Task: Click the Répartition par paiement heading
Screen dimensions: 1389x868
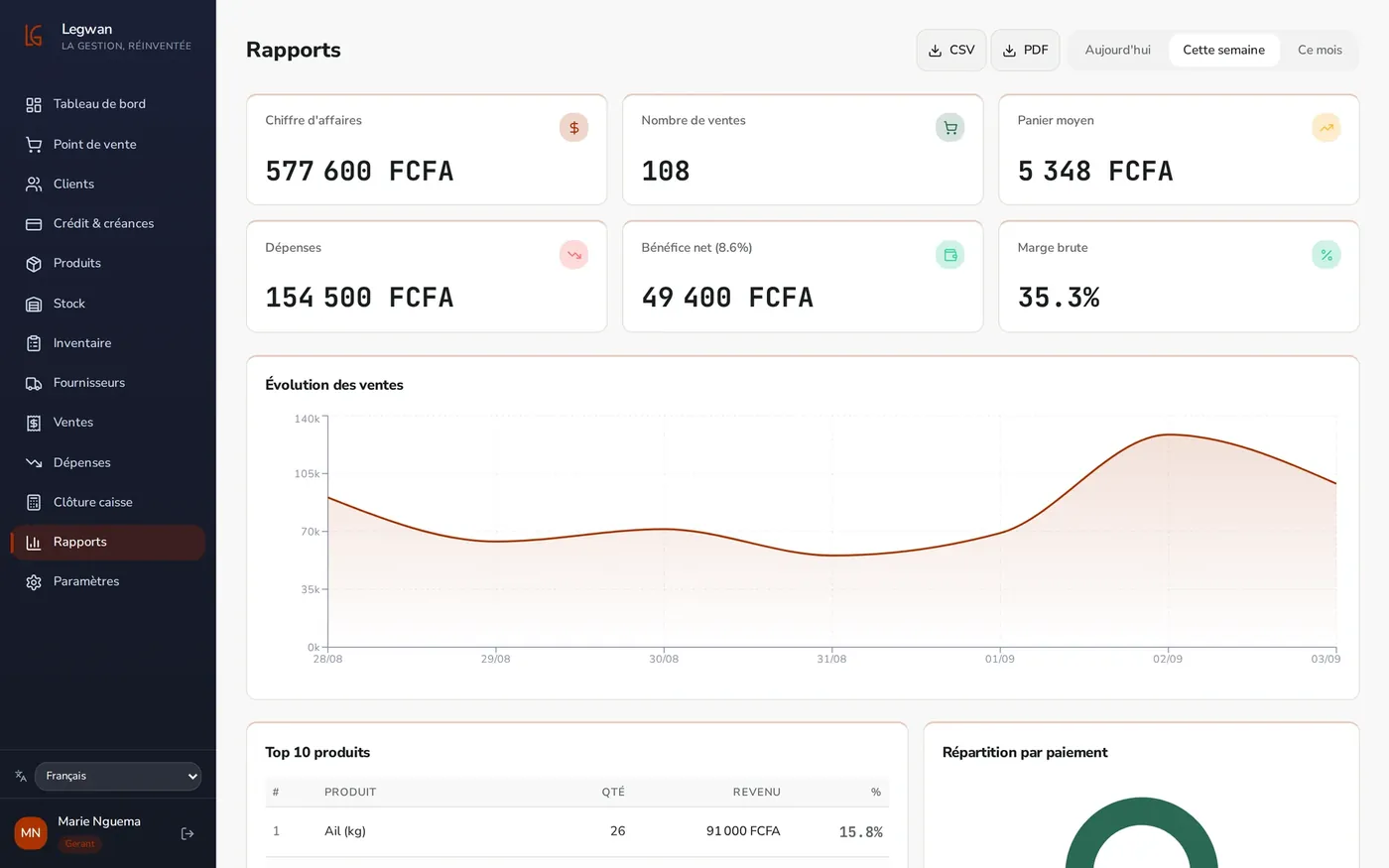Action: (x=1025, y=752)
